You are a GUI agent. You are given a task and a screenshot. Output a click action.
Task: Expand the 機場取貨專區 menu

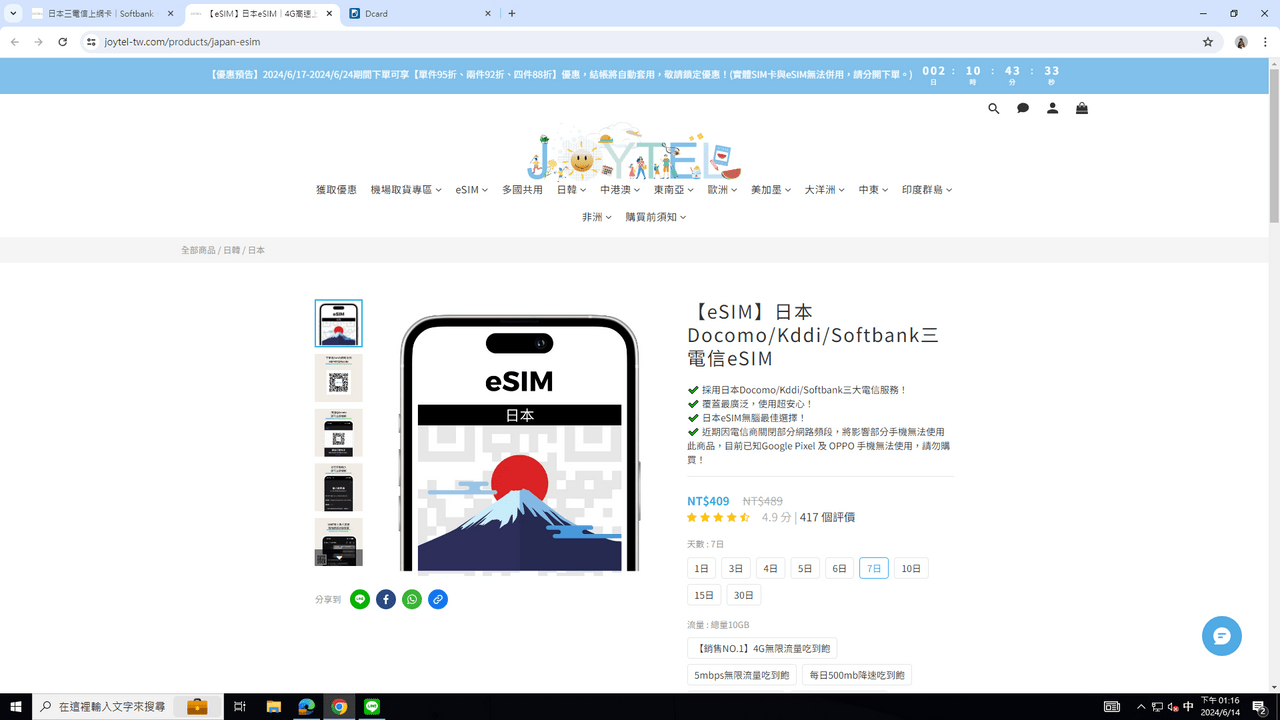(x=406, y=190)
